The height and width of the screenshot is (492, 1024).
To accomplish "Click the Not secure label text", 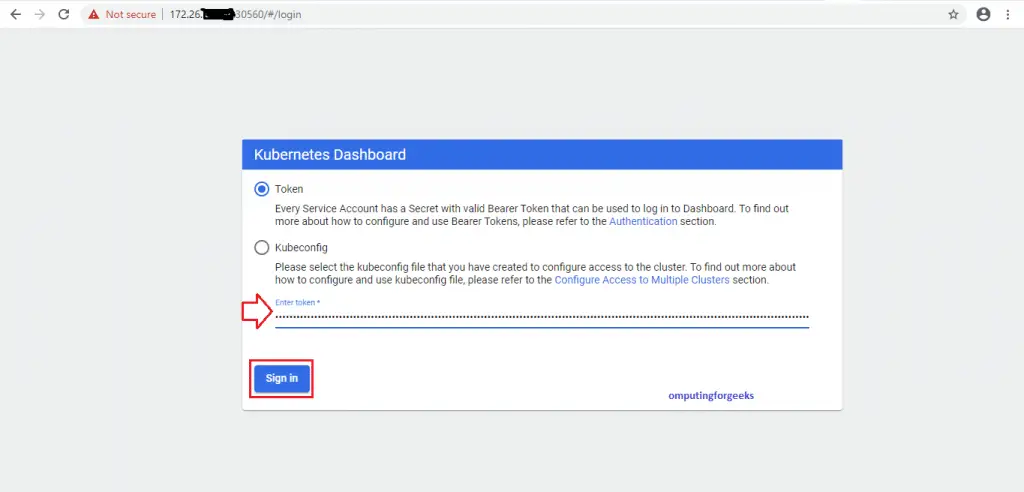I will [131, 14].
